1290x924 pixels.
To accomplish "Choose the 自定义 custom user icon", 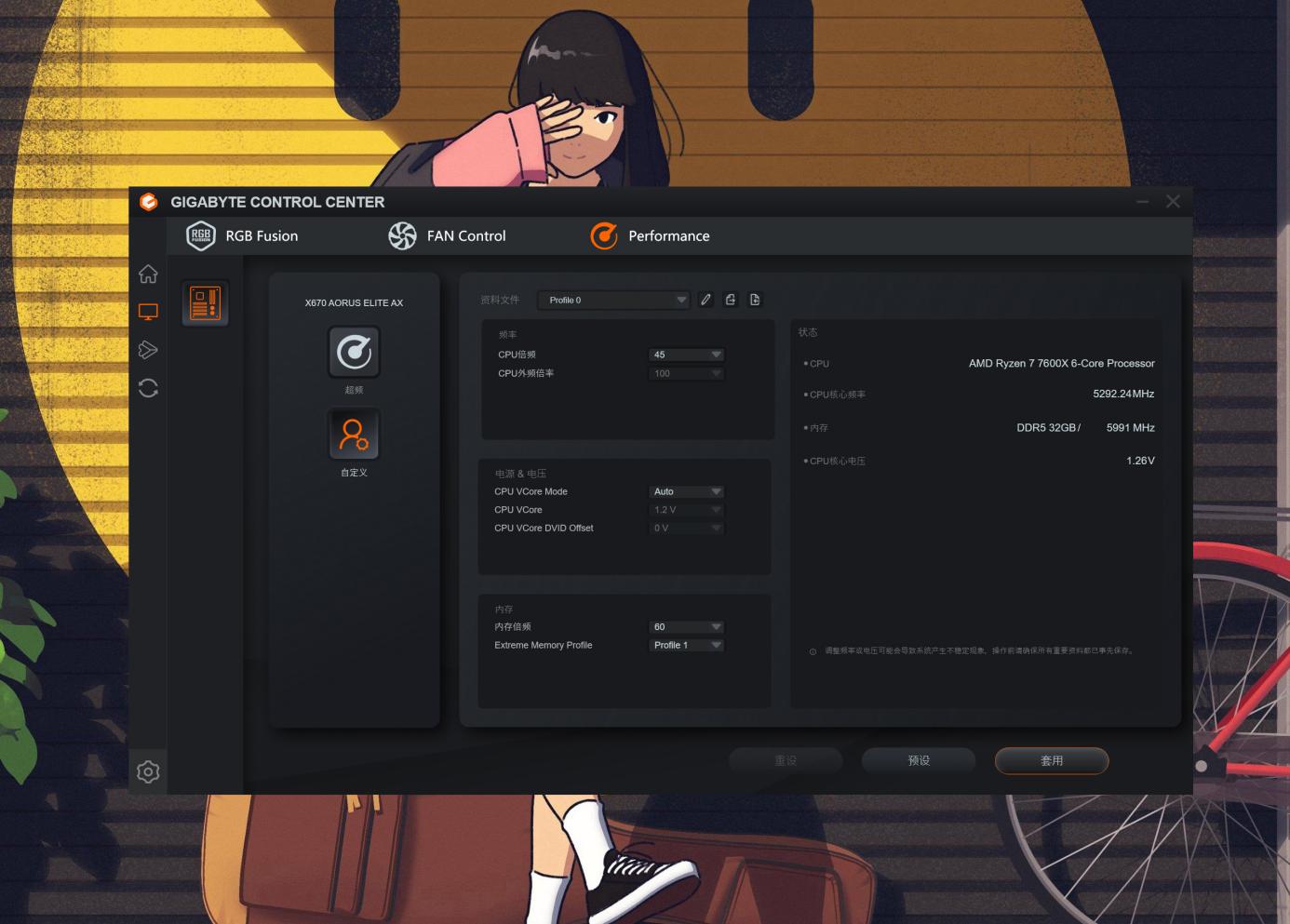I will pos(354,435).
